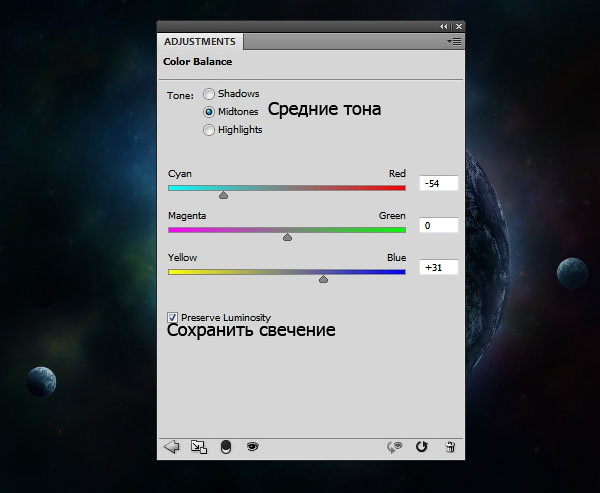This screenshot has width=600, height=493.
Task: Toggle layer visibility eye icon
Action: [253, 447]
